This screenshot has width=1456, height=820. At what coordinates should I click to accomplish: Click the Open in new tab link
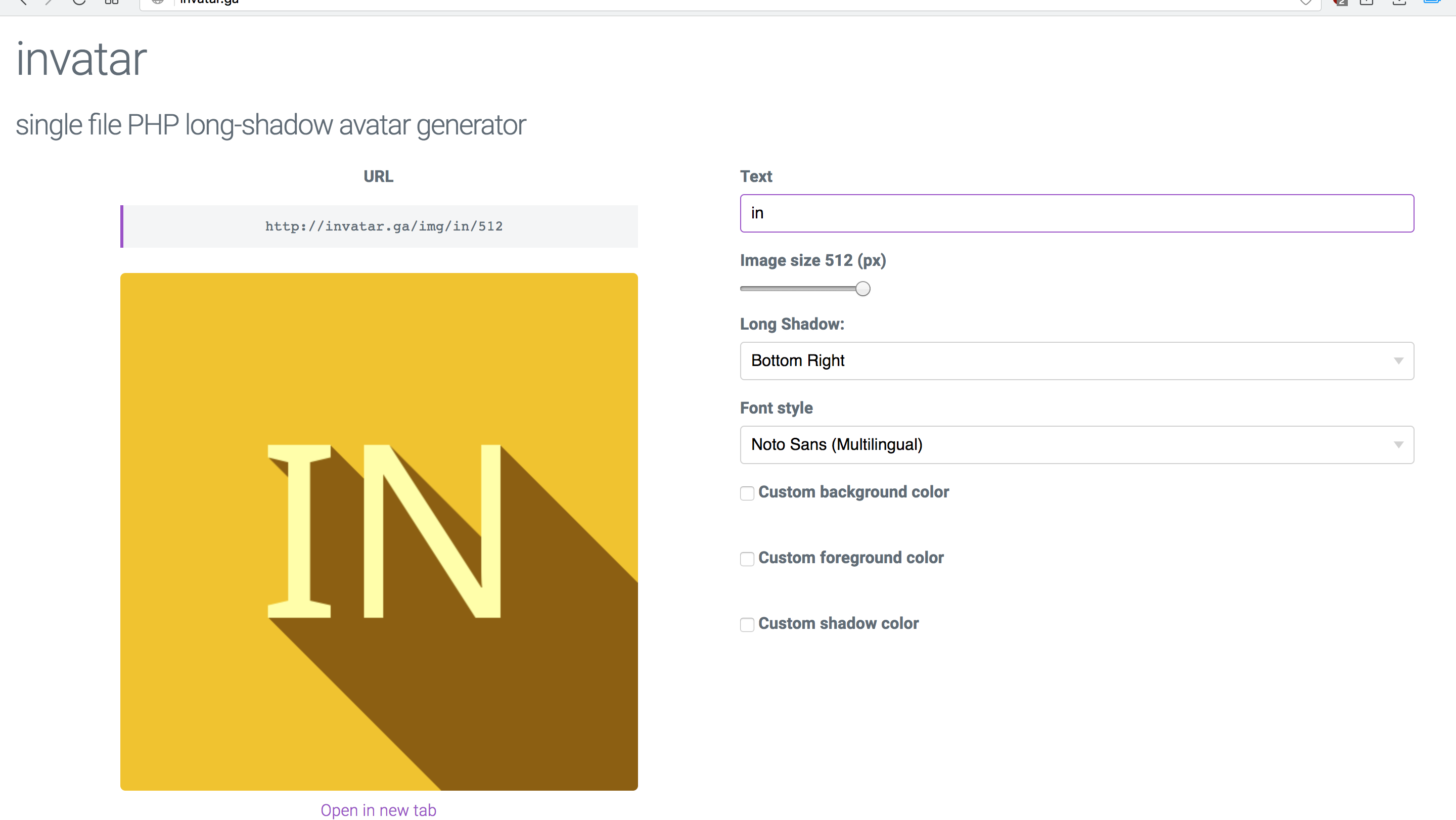[378, 810]
